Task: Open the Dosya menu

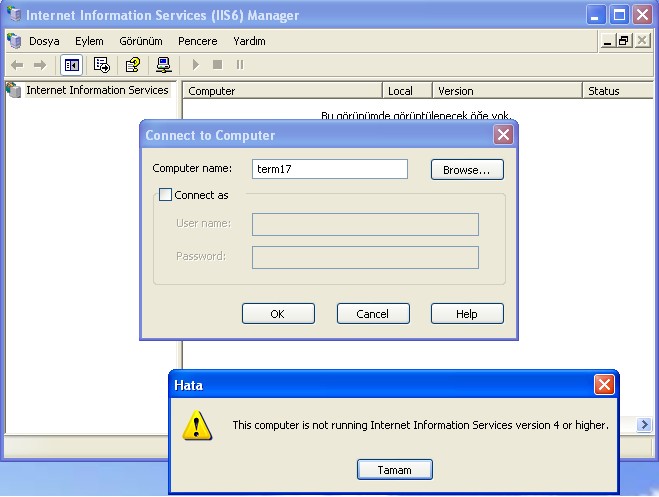Action: pos(44,41)
